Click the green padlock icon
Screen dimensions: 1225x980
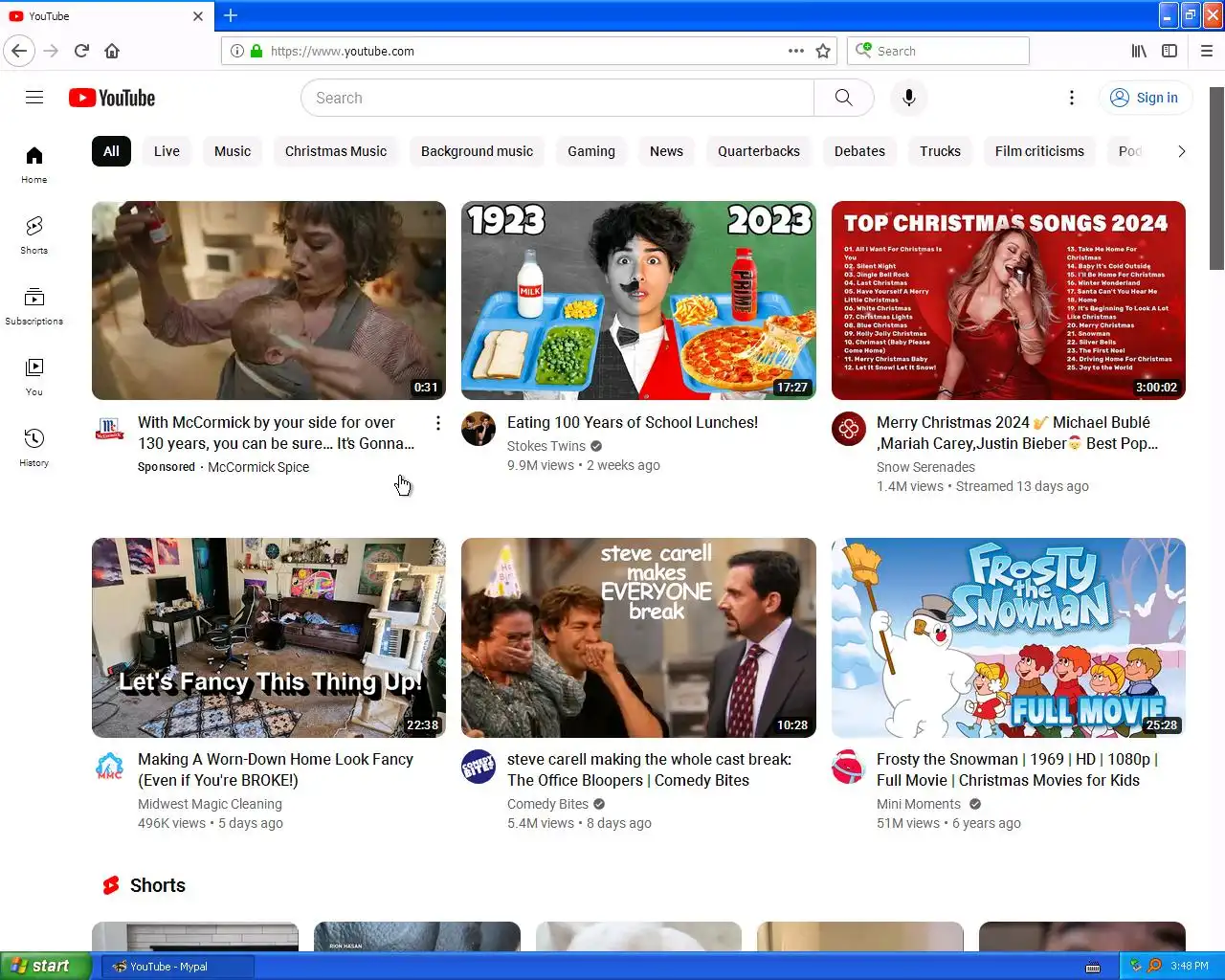(x=256, y=51)
